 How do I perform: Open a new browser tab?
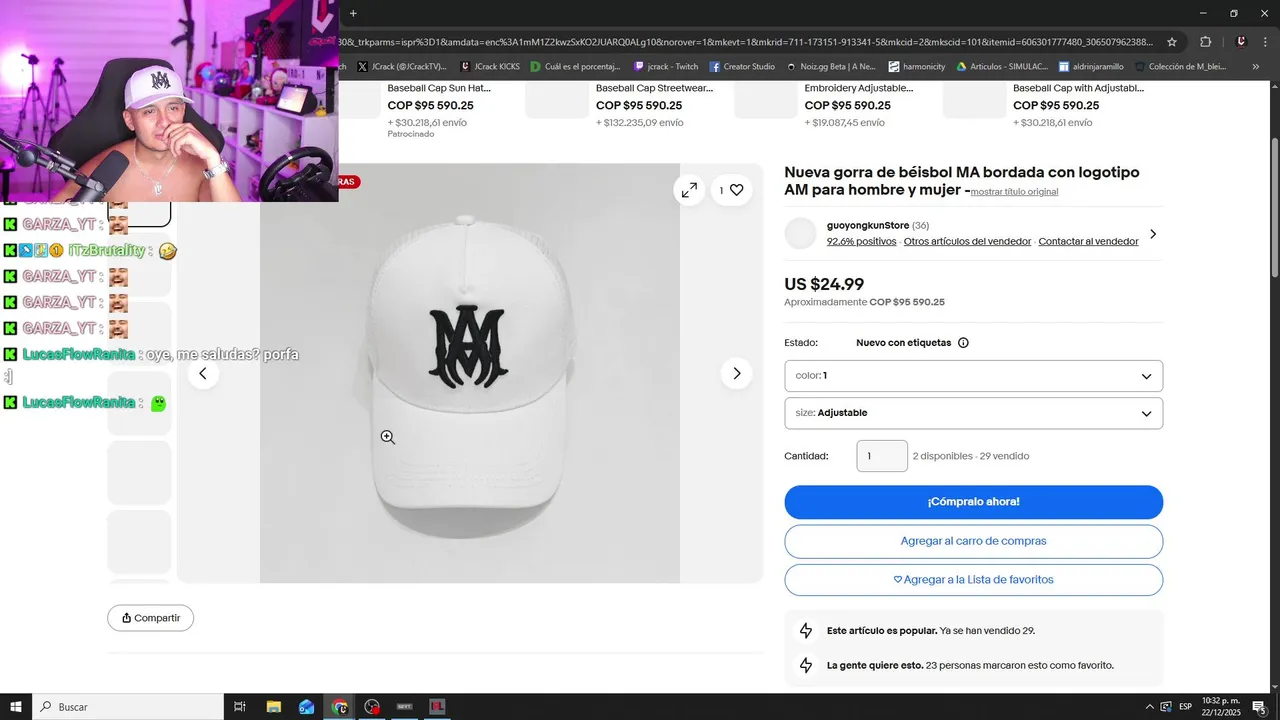coord(353,13)
